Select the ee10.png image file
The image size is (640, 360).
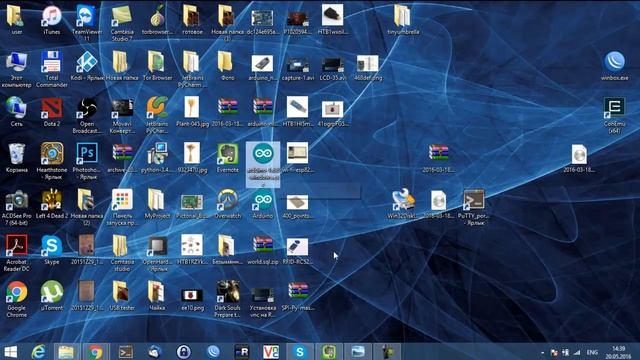(192, 296)
